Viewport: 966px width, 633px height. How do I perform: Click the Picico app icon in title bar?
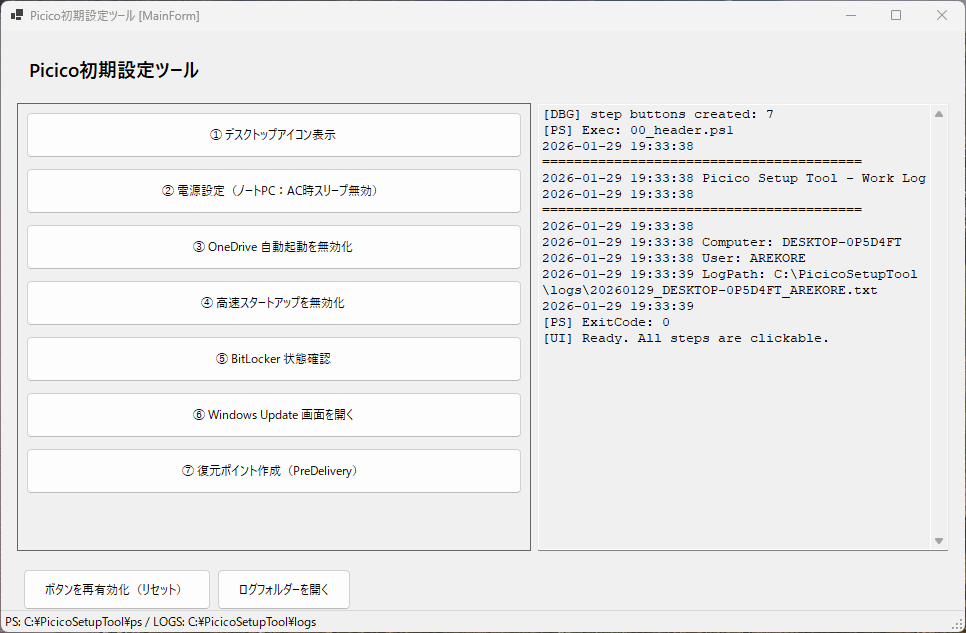[x=16, y=15]
